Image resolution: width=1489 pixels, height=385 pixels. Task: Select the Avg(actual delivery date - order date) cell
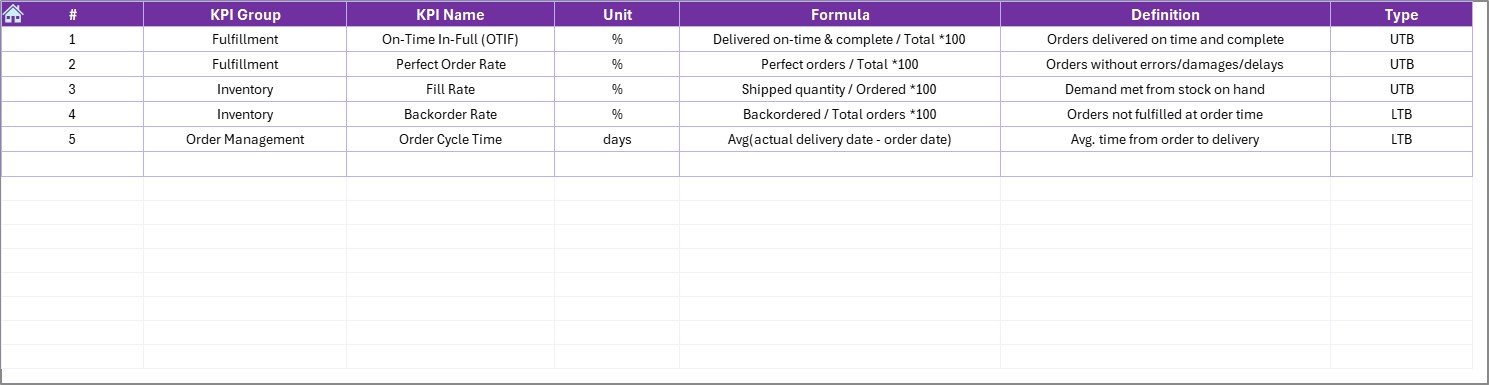pyautogui.click(x=840, y=139)
